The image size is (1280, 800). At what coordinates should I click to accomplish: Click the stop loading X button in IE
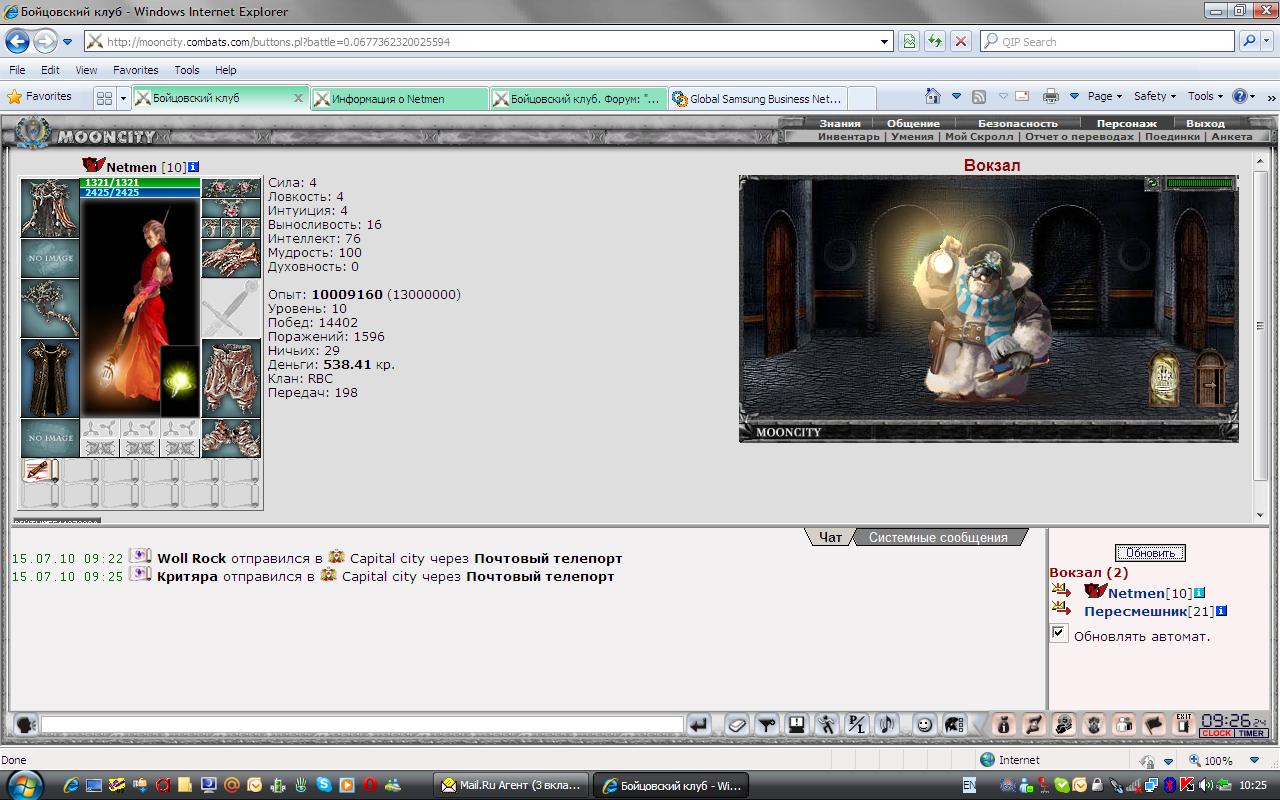960,42
